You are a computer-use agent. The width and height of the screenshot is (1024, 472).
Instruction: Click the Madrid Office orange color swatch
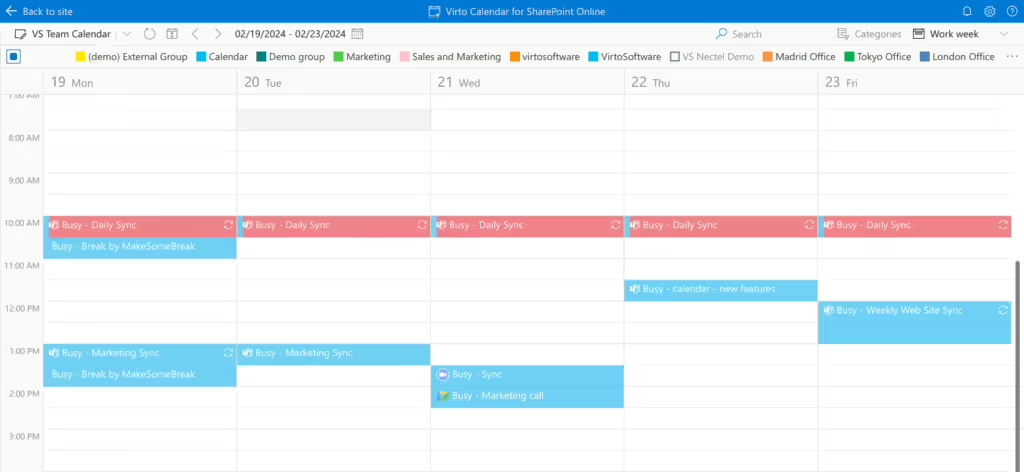(x=767, y=57)
